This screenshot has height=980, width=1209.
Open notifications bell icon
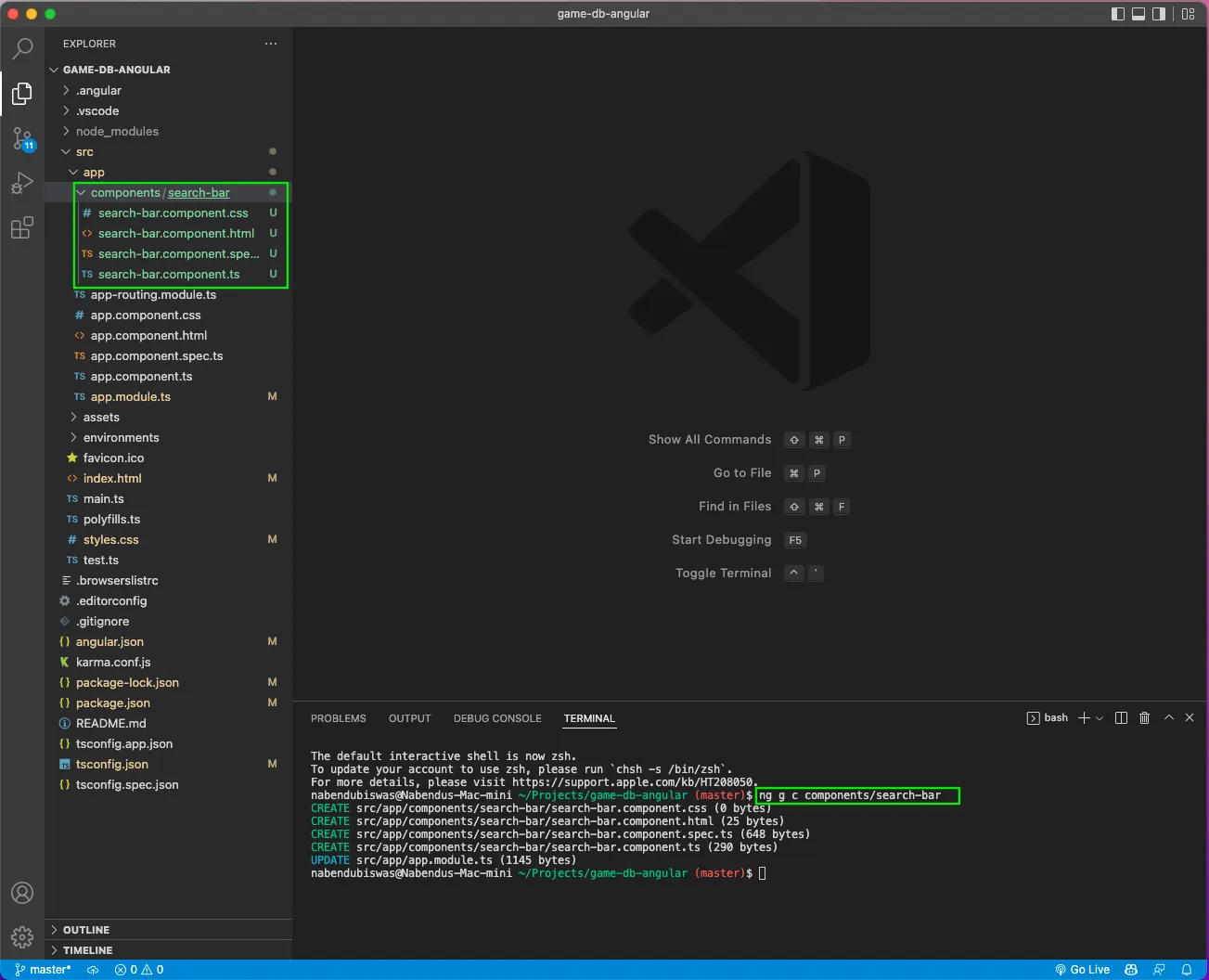[x=1187, y=970]
